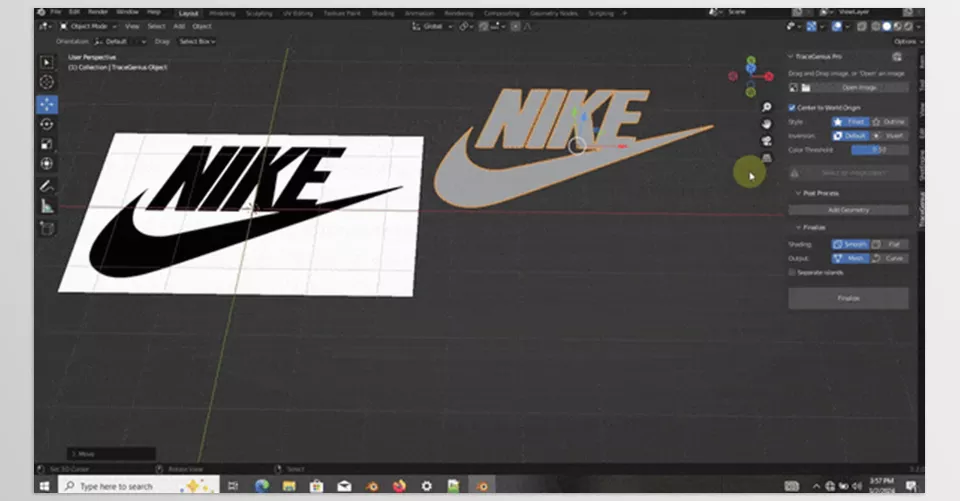Click the large Finalize button

848,298
